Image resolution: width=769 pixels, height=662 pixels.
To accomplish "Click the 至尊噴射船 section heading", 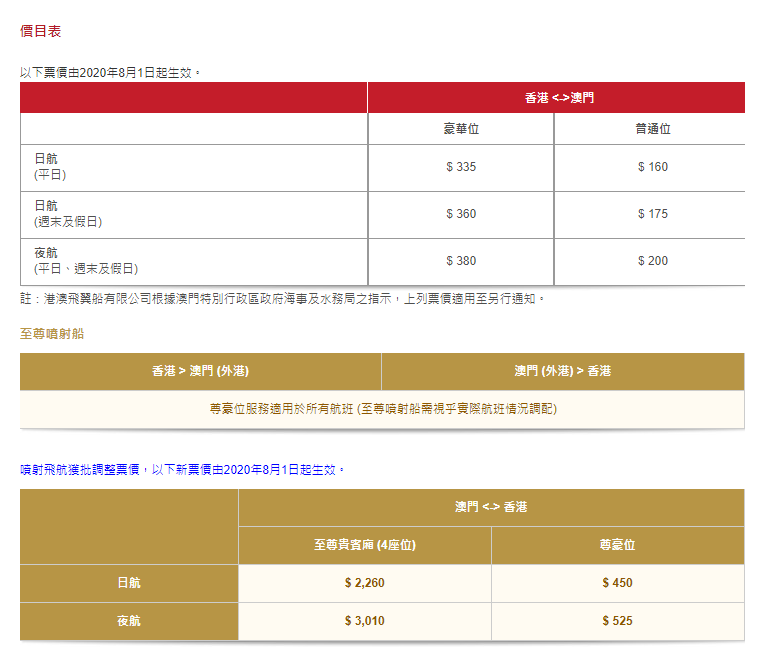I will point(52,333).
